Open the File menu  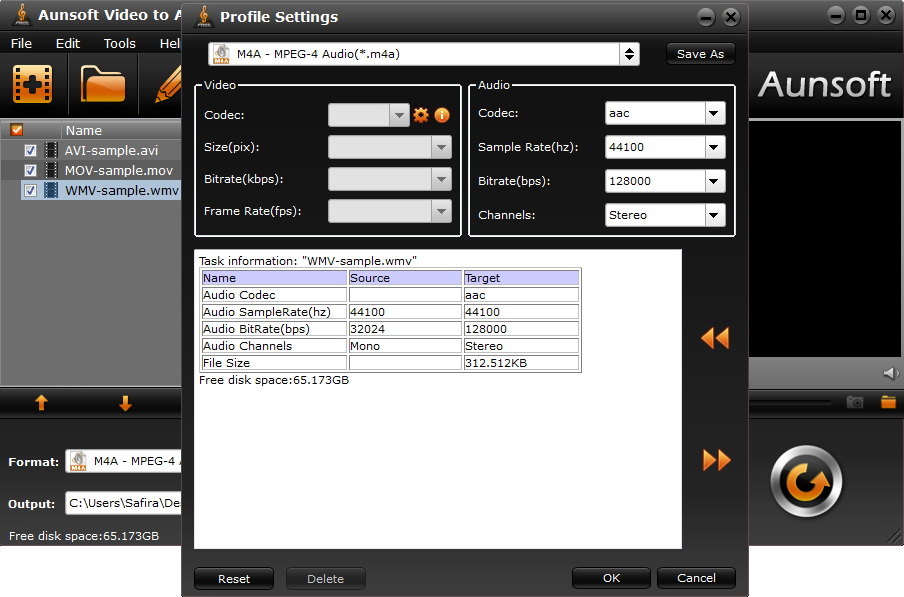21,43
